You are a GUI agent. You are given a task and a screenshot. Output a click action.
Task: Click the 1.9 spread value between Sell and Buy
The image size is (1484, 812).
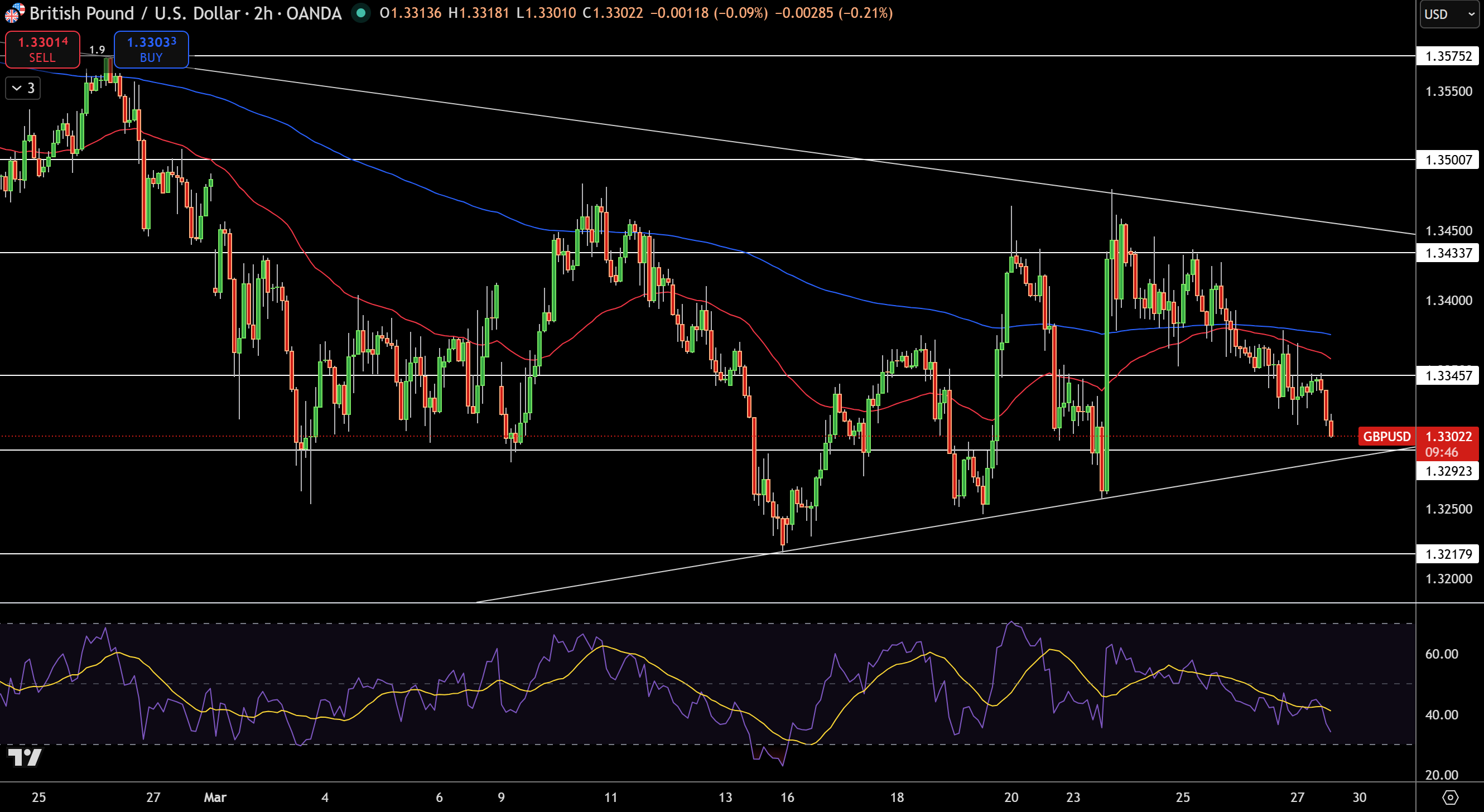tap(98, 50)
